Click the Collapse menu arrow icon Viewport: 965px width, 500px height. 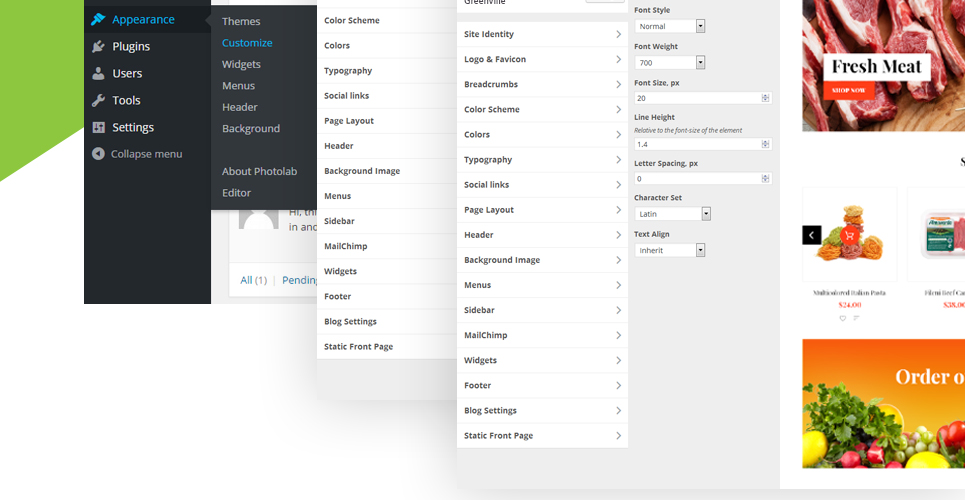[x=98, y=154]
